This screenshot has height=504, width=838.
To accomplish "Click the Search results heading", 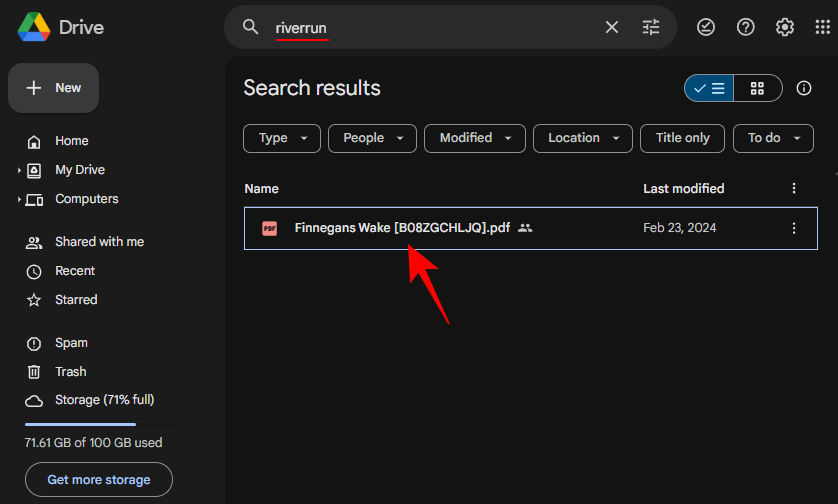I will coord(312,88).
